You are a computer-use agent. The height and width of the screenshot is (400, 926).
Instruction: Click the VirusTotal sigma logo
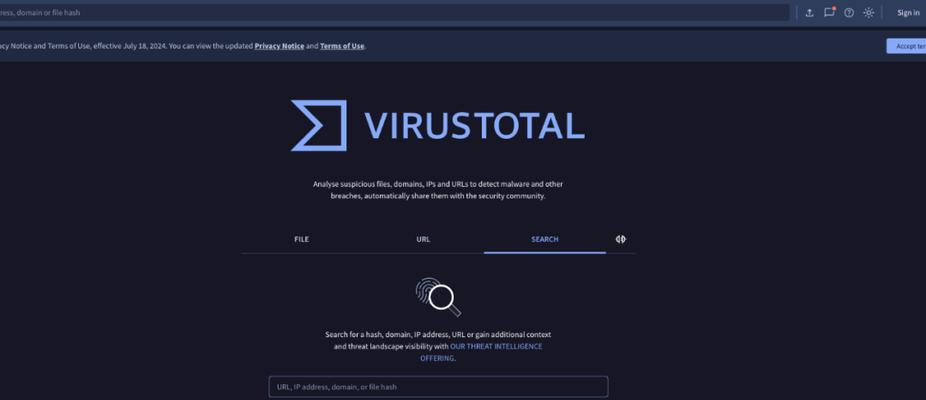click(319, 125)
